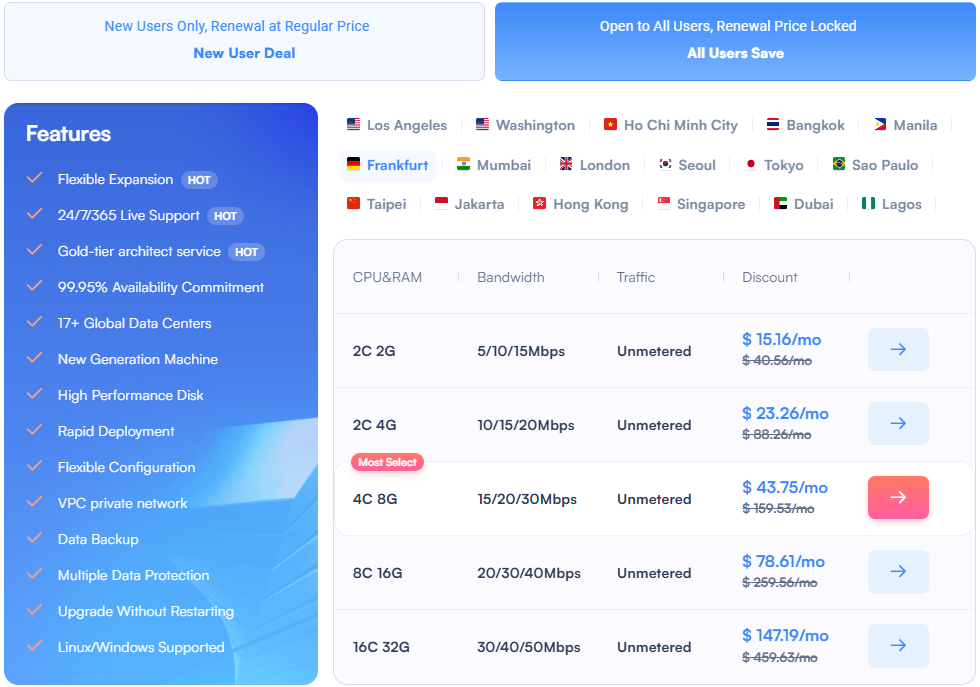This screenshot has width=980, height=687.
Task: Select the New User Deal tab
Action: coord(244,41)
